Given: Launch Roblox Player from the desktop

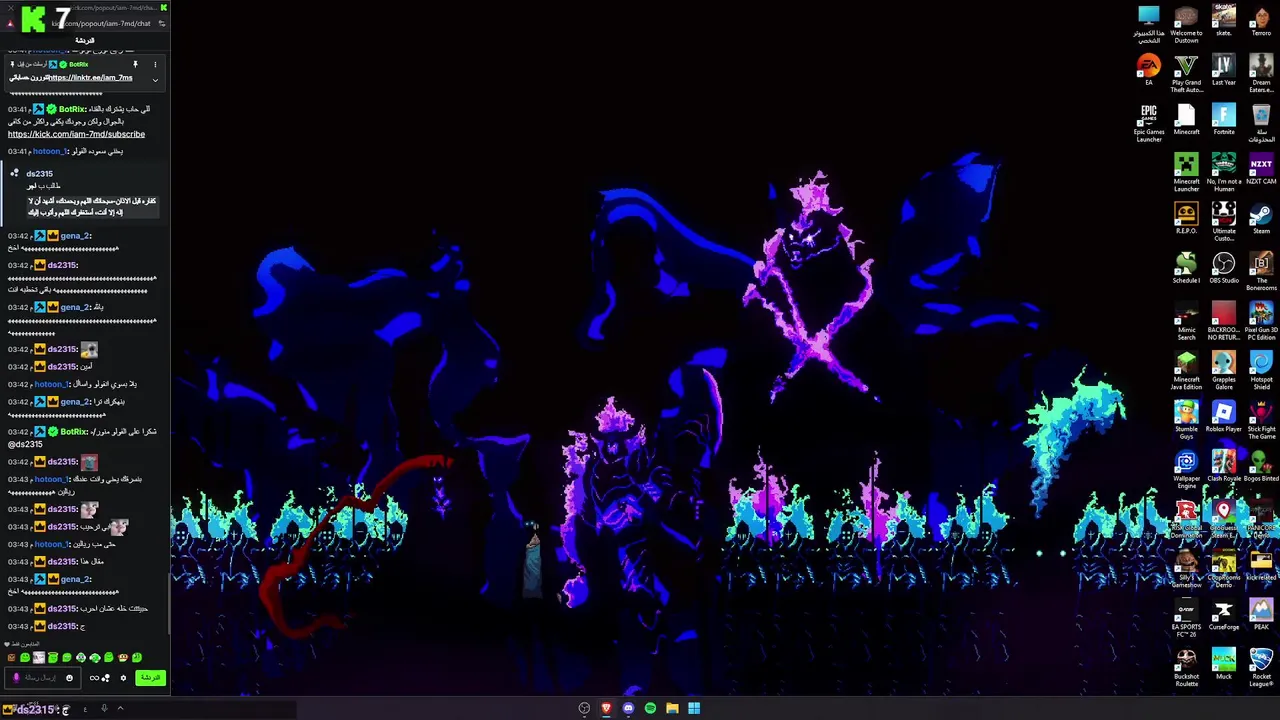Looking at the screenshot, I should coord(1223,417).
